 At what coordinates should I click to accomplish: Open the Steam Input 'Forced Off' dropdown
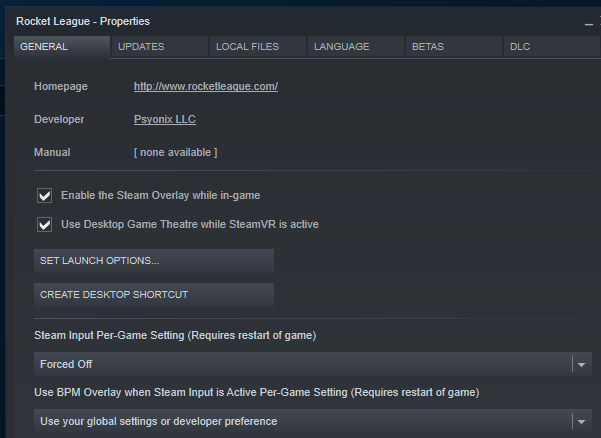tap(313, 364)
